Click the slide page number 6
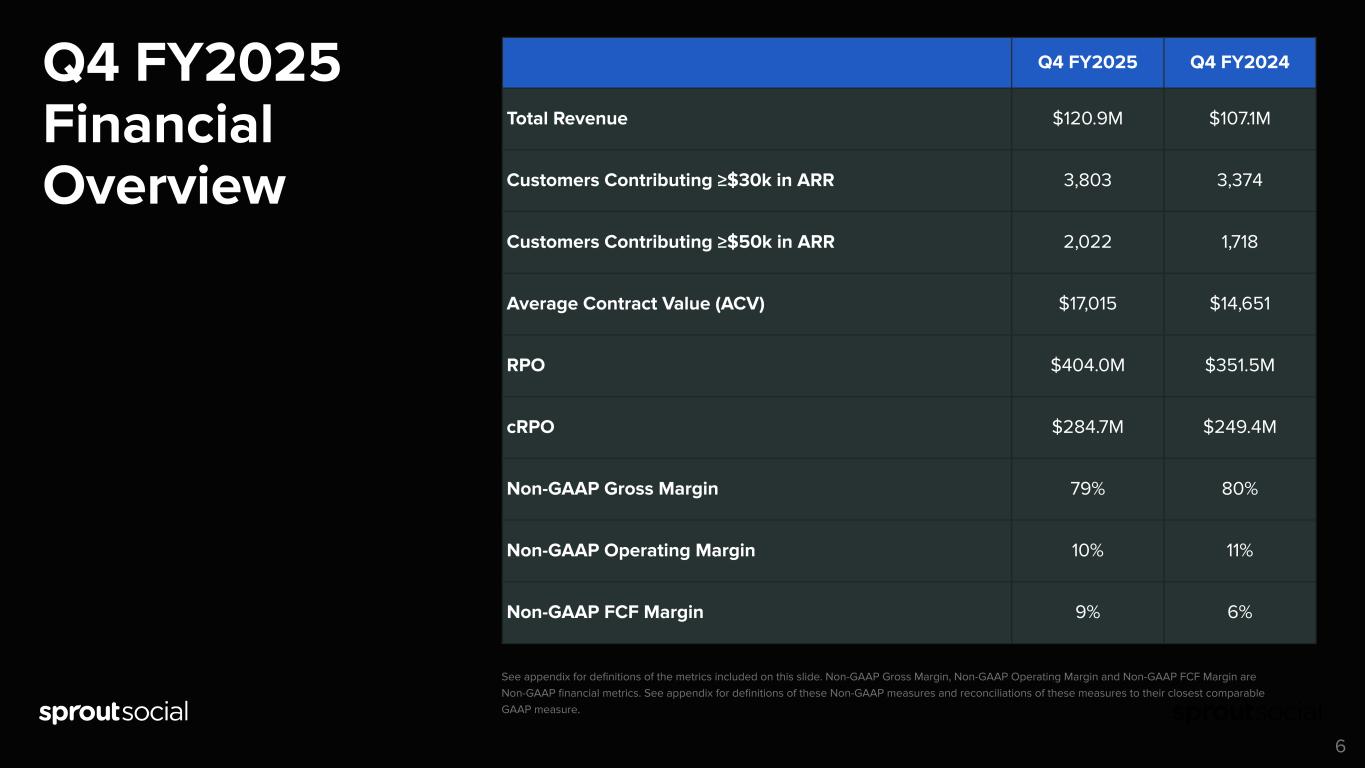The width and height of the screenshot is (1365, 768). pos(1340,746)
